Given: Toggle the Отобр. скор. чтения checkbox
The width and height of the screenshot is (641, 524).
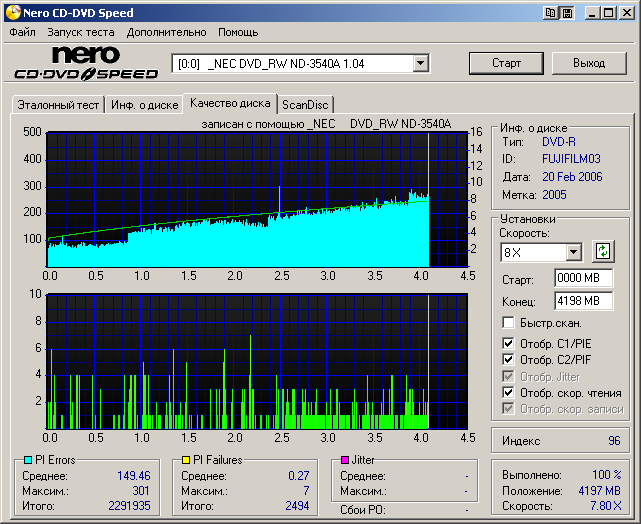Looking at the screenshot, I should pyautogui.click(x=509, y=393).
